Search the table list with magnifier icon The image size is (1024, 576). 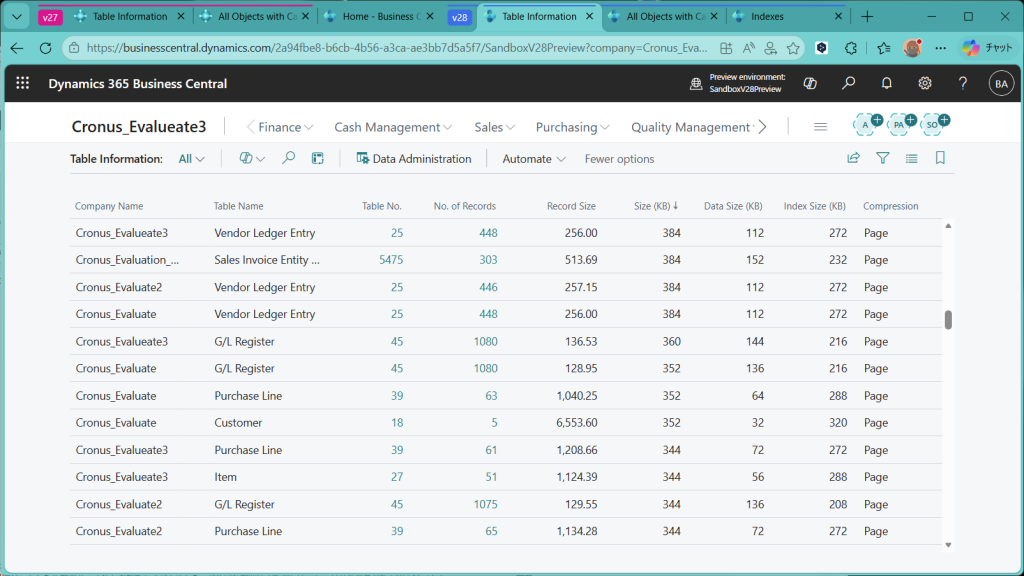[289, 158]
